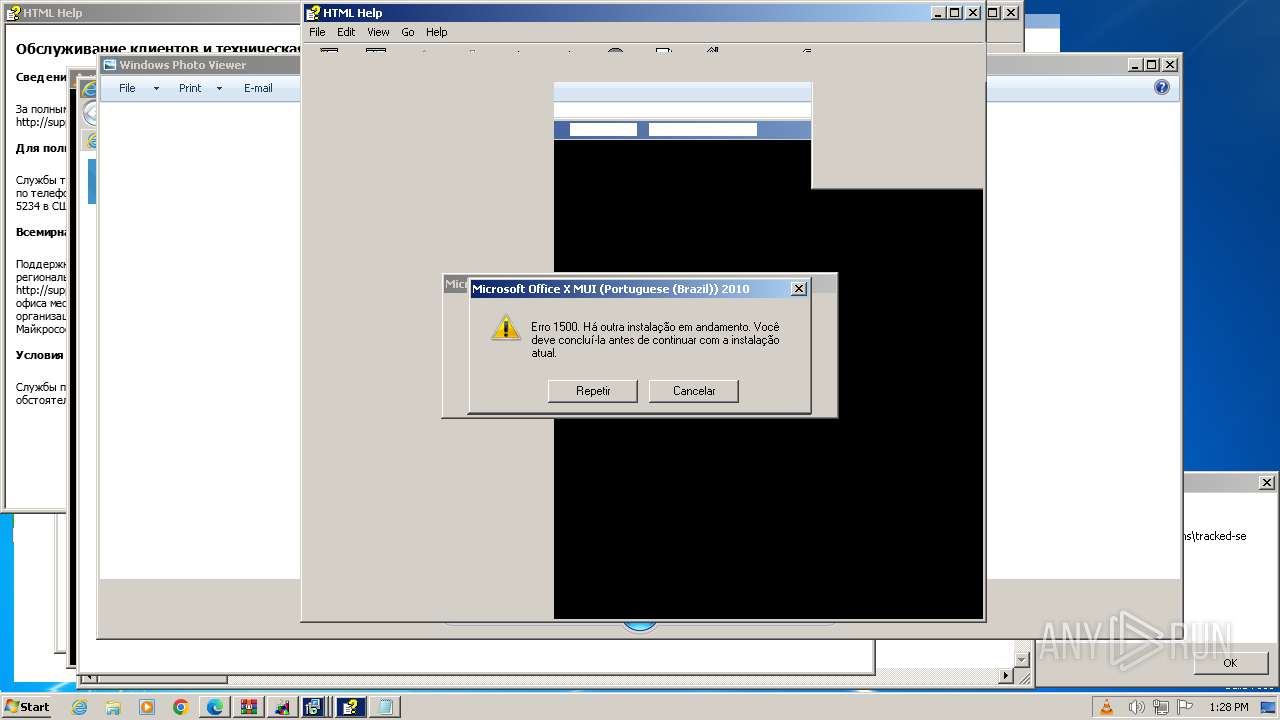Screen dimensions: 1280x720
Task: Click E-mail in Windows Photo Viewer toolbar
Action: click(258, 88)
